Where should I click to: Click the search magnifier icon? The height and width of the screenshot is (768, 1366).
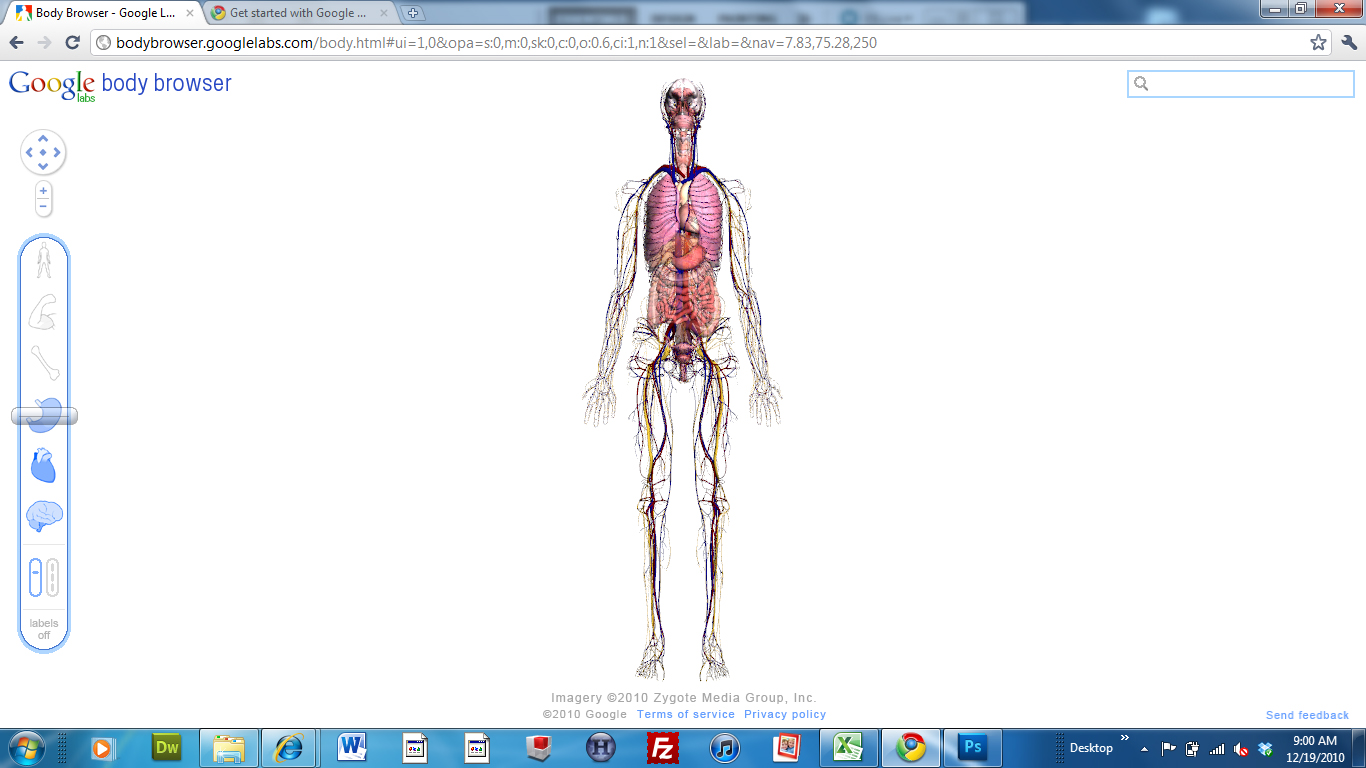pyautogui.click(x=1141, y=84)
